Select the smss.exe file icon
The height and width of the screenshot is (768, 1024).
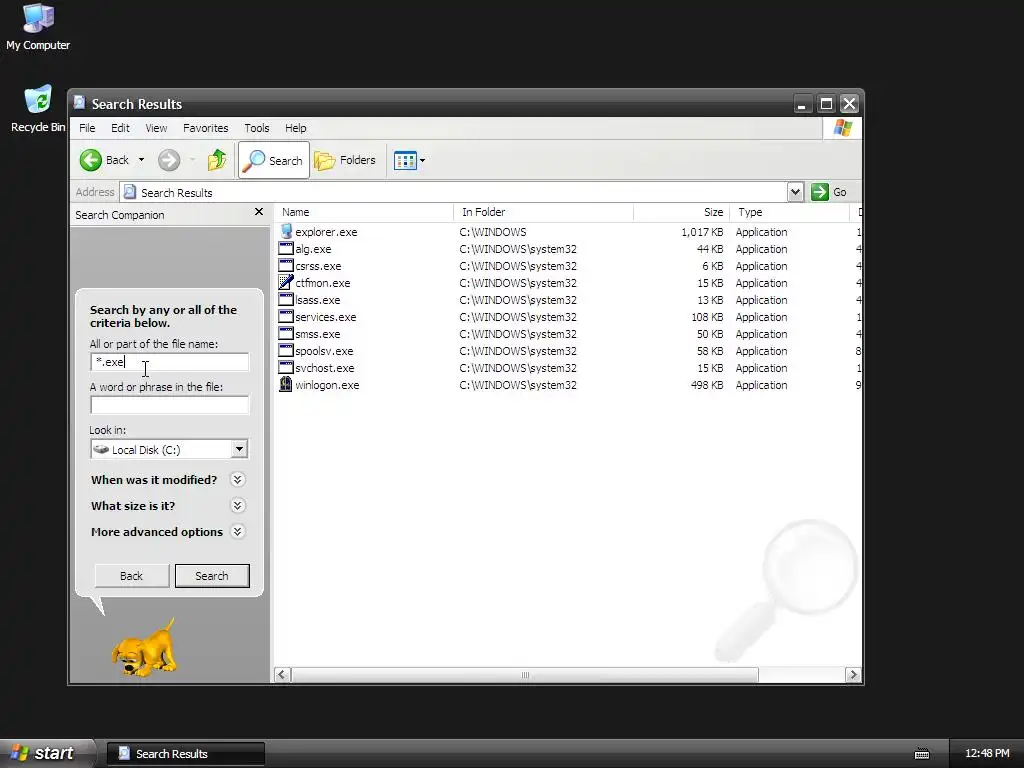point(286,333)
